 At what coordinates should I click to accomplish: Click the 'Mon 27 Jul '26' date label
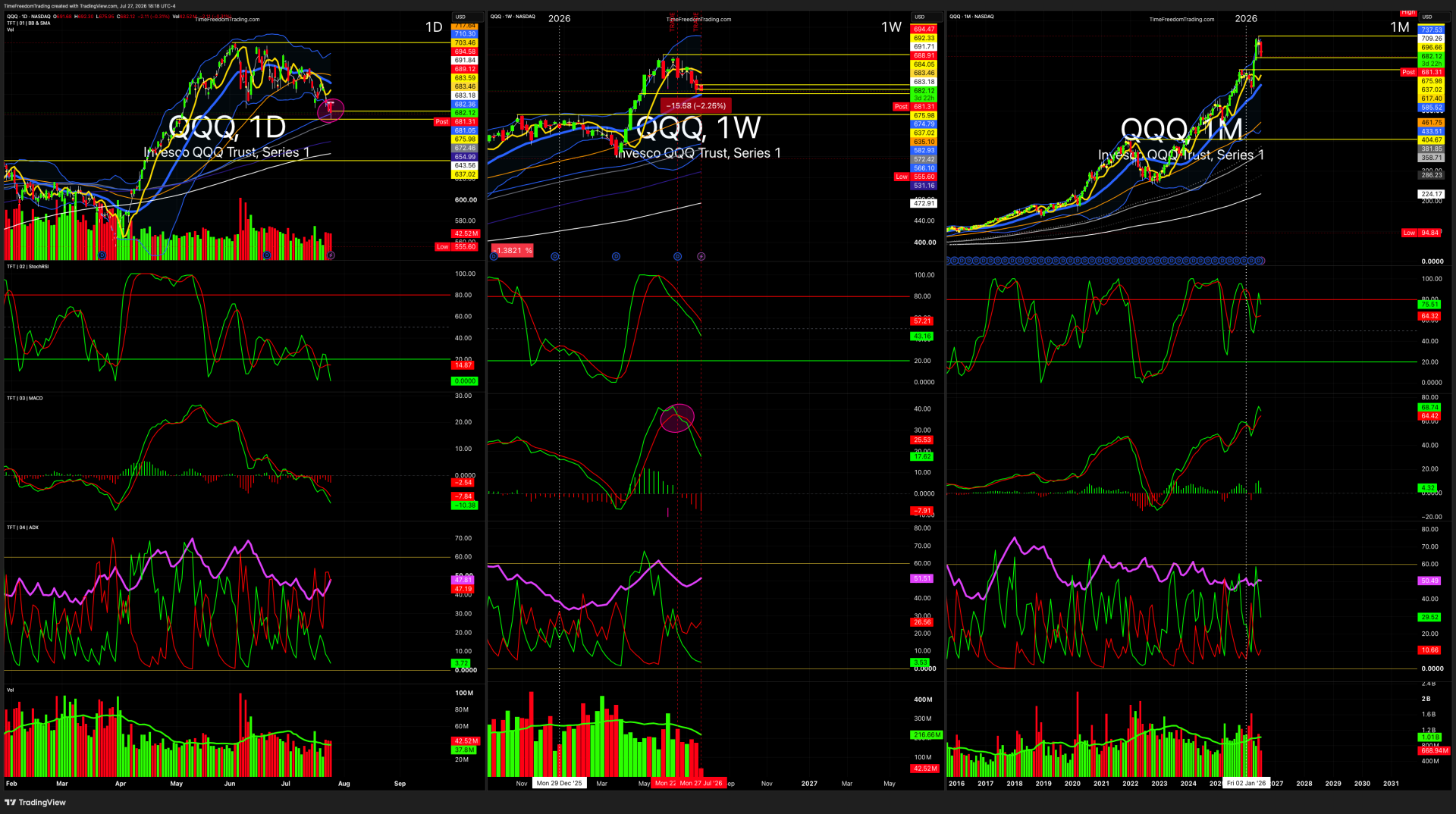click(701, 783)
